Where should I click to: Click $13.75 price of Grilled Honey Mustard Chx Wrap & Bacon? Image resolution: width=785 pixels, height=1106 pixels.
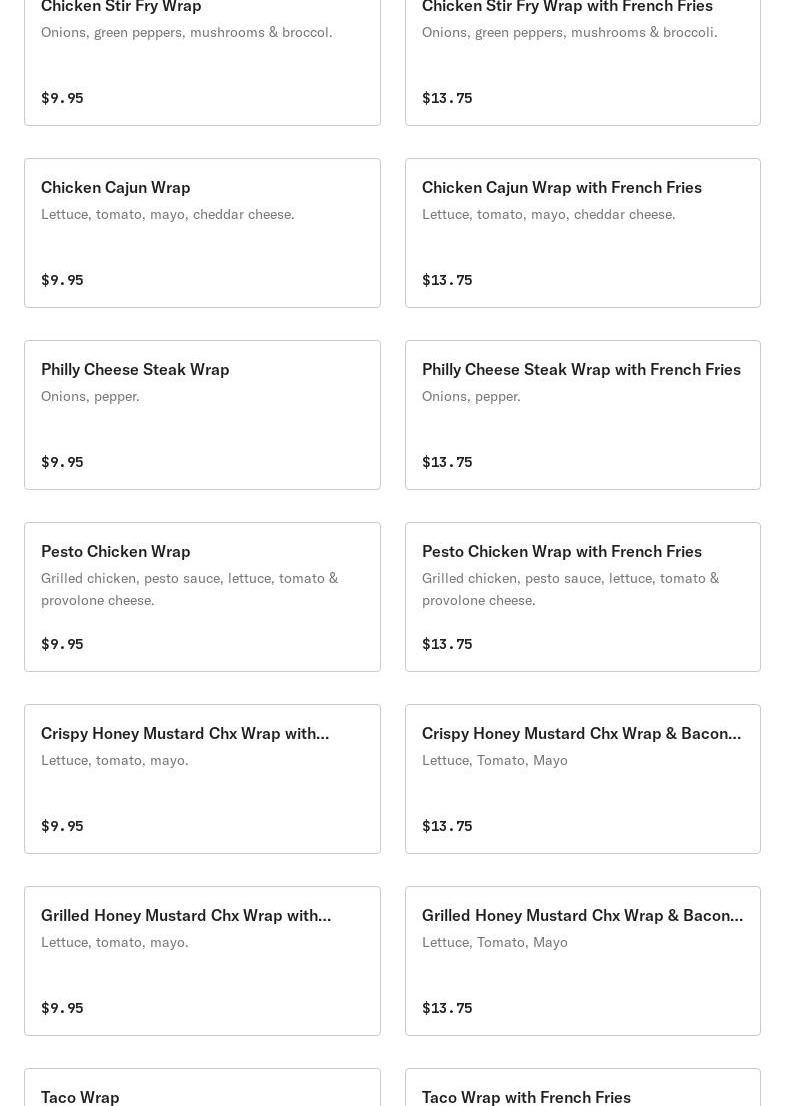[x=447, y=1008]
